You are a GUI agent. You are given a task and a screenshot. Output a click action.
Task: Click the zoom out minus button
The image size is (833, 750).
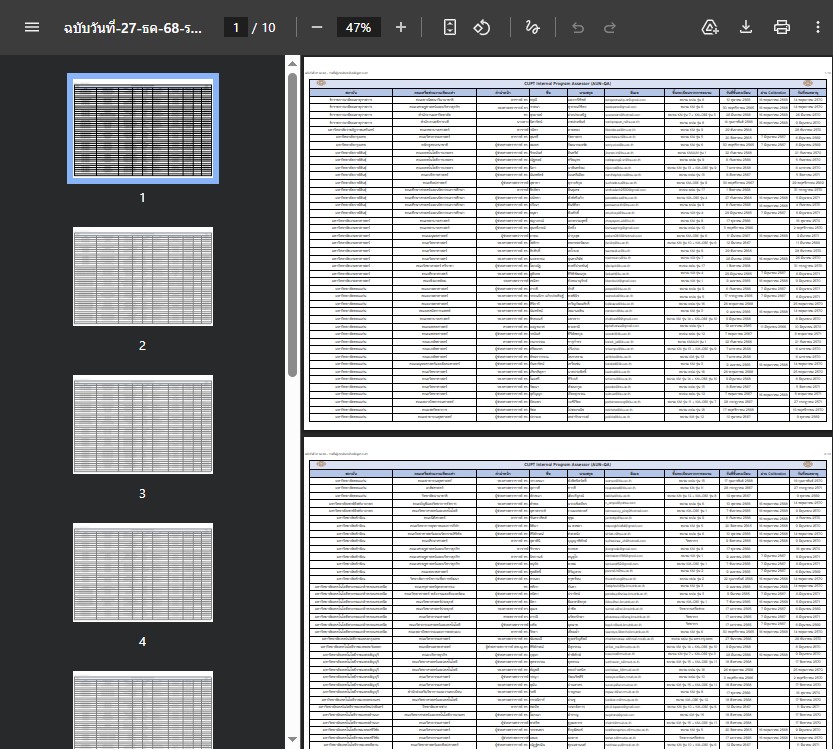coord(317,27)
